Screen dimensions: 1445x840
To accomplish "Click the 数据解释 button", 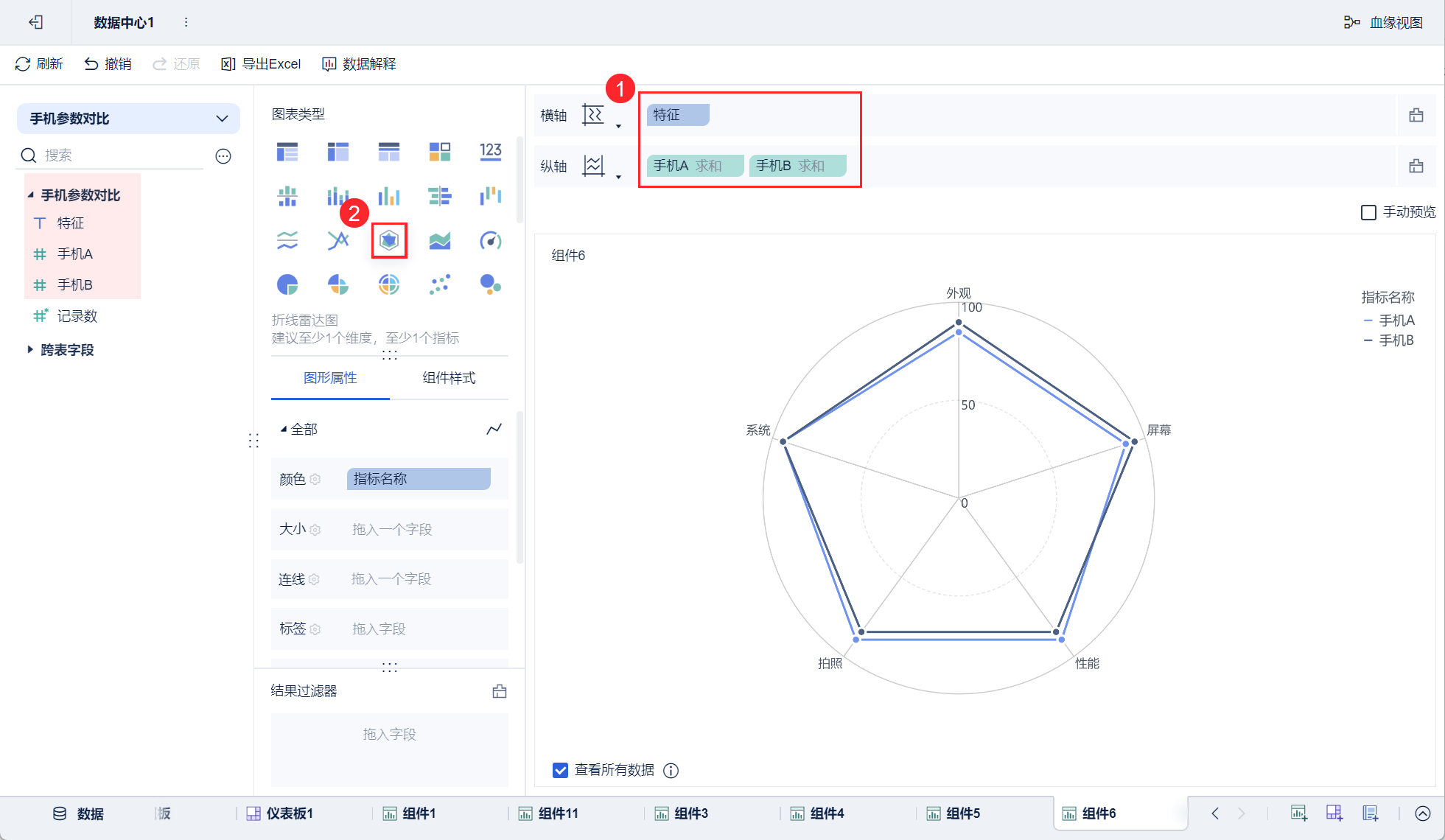I will coord(360,64).
